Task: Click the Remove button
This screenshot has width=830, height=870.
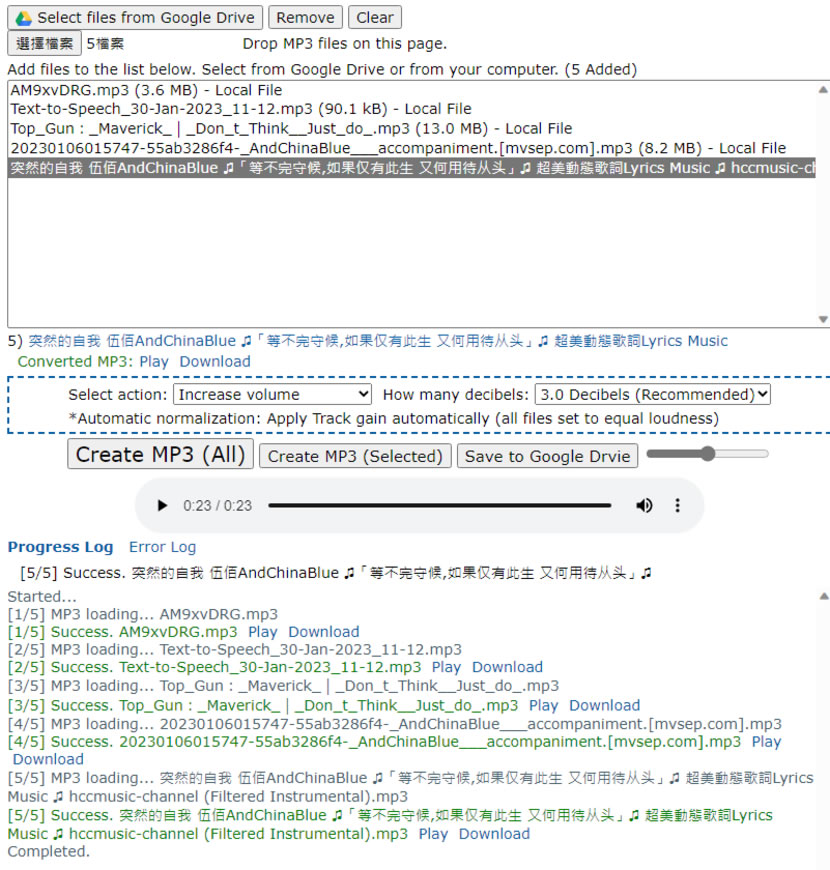Action: [x=305, y=18]
